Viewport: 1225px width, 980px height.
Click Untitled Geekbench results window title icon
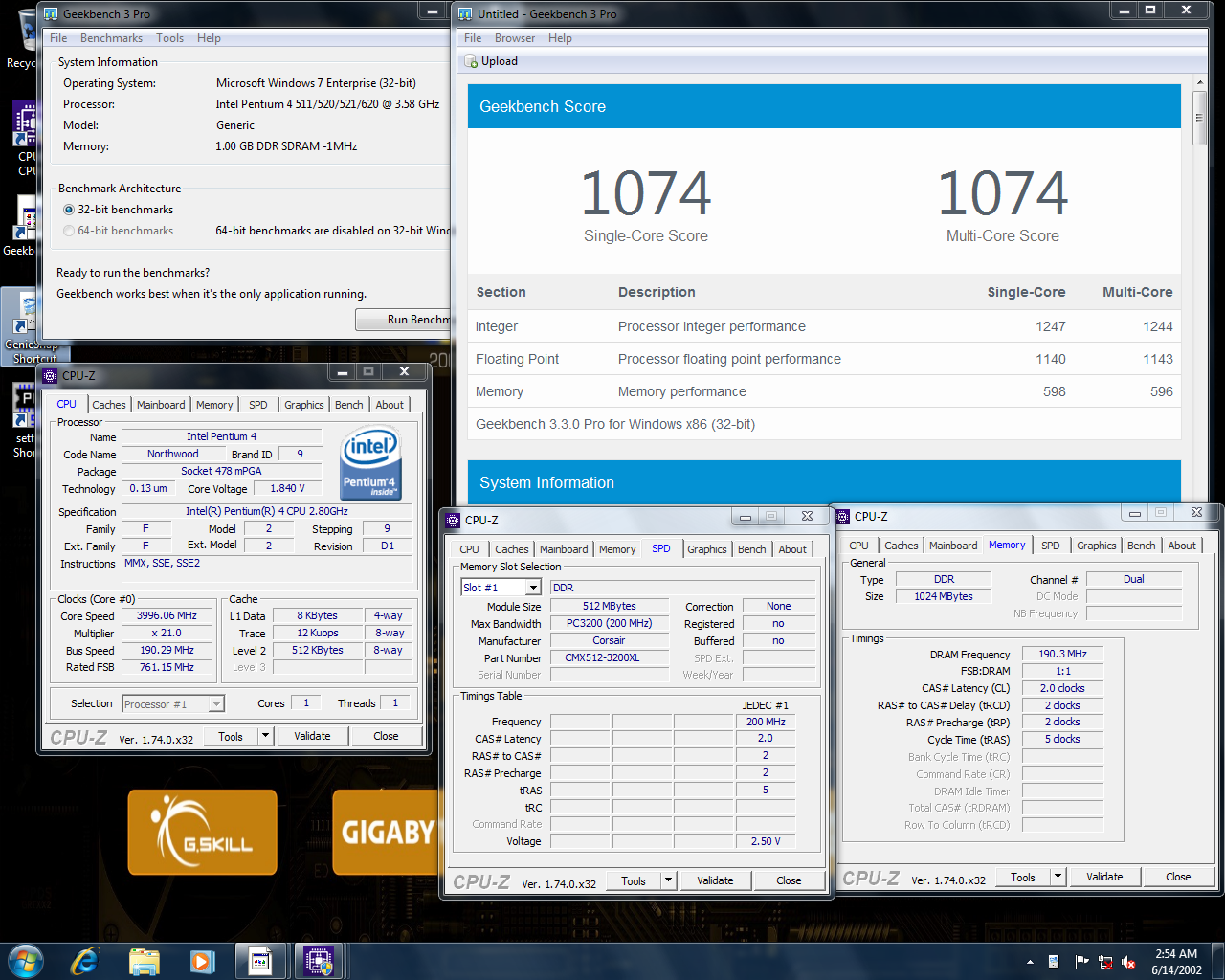point(465,13)
